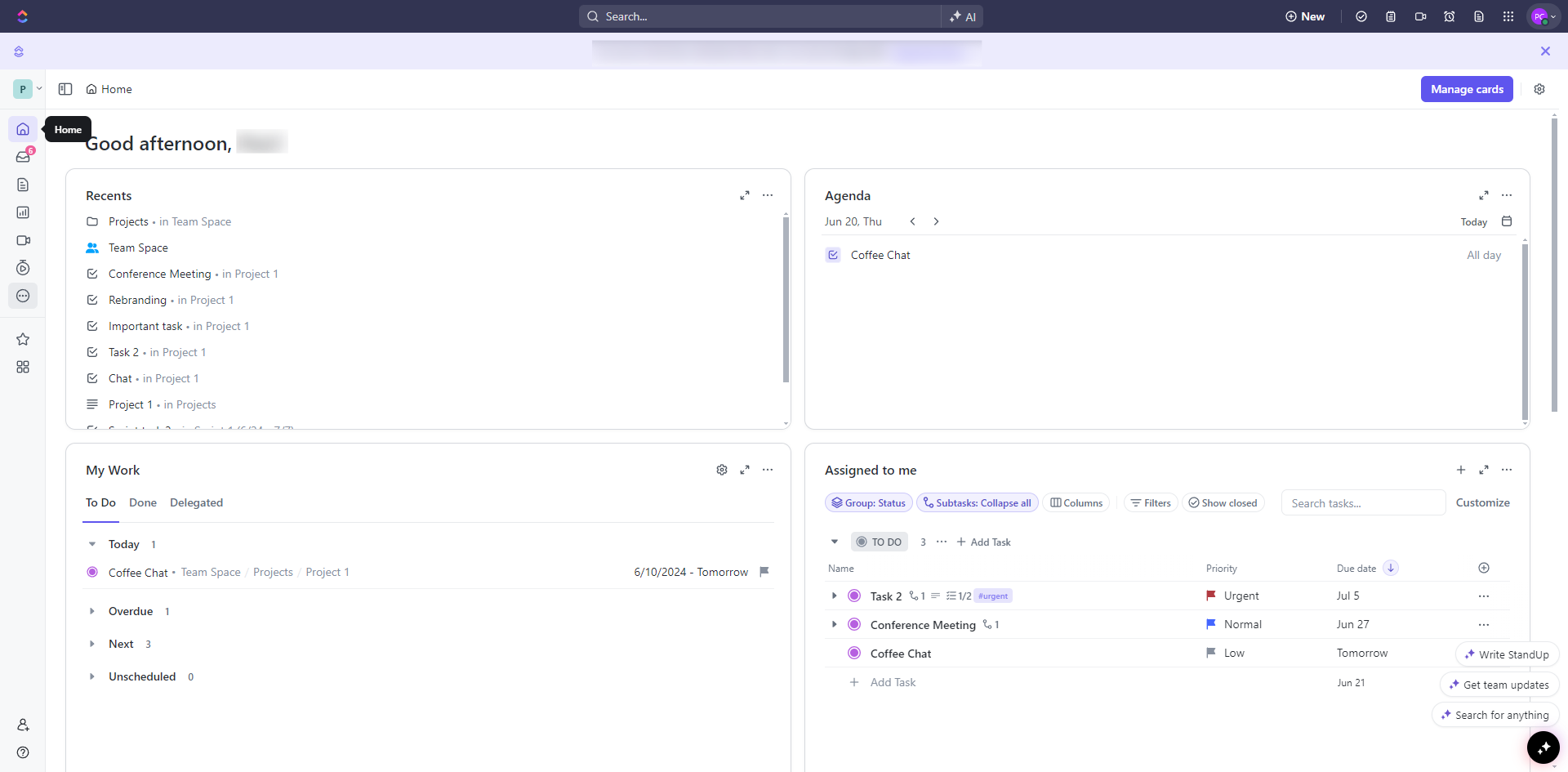The image size is (1568, 772).
Task: Toggle the Due date sort arrow
Action: (1391, 568)
